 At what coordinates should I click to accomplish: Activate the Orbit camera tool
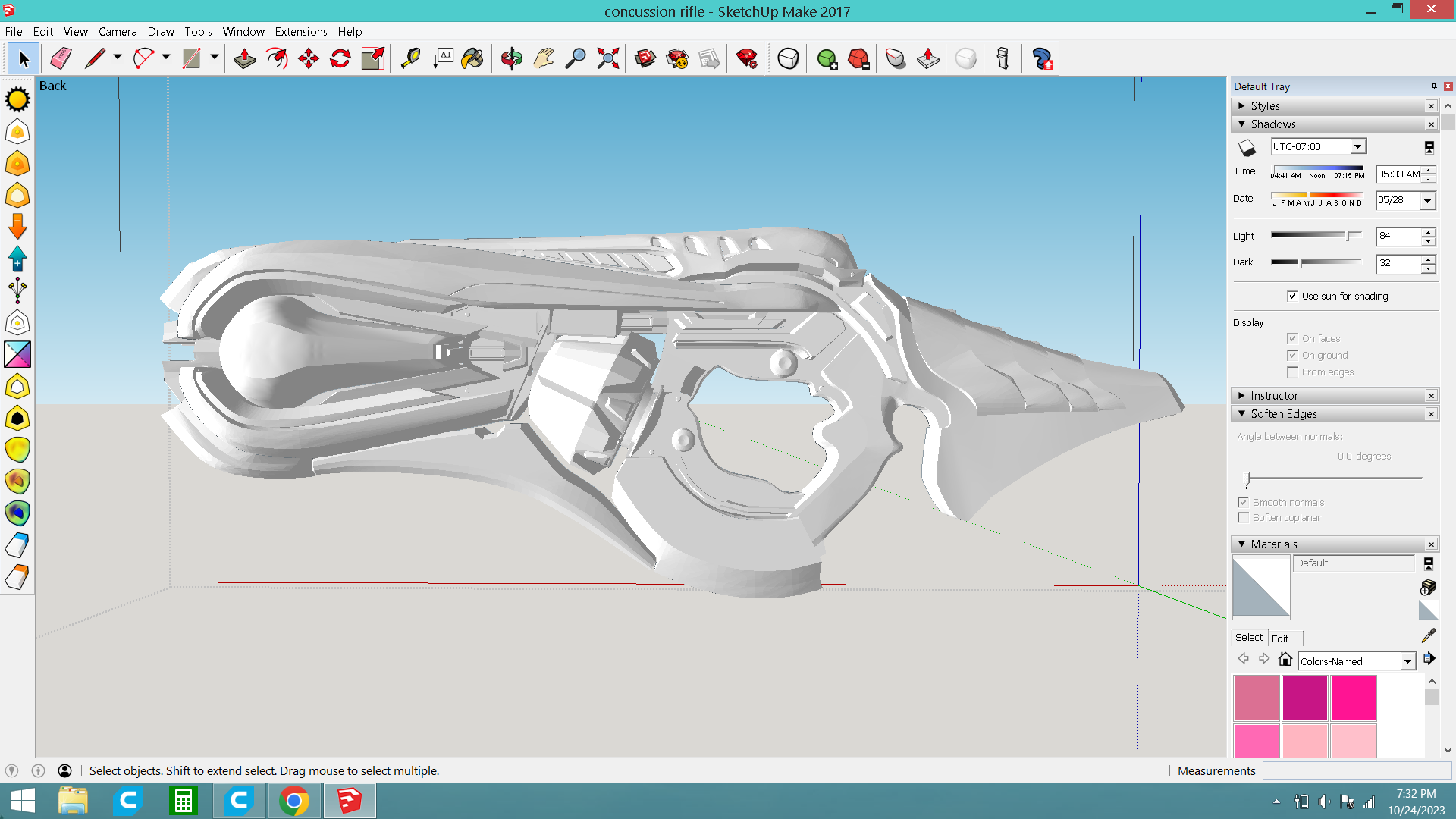(x=512, y=58)
